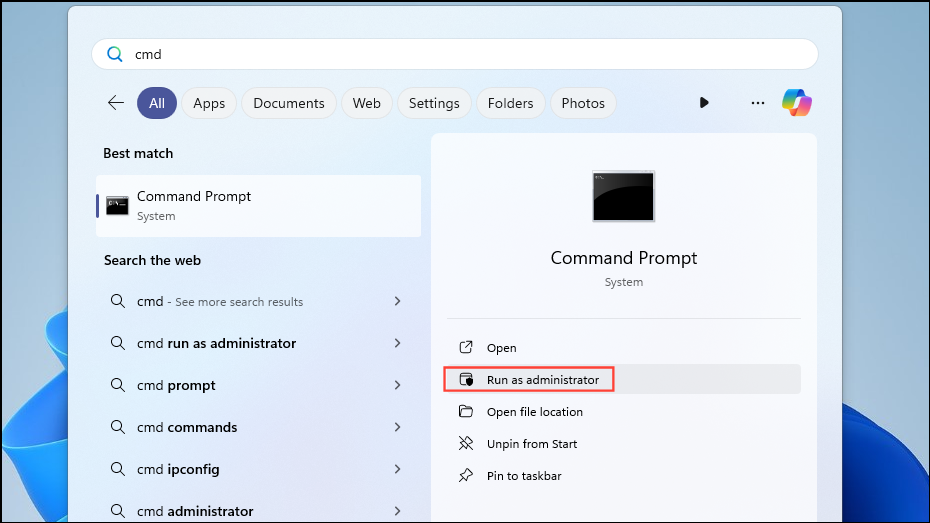930x523 pixels.
Task: Switch to the Web filter tab
Action: click(367, 103)
